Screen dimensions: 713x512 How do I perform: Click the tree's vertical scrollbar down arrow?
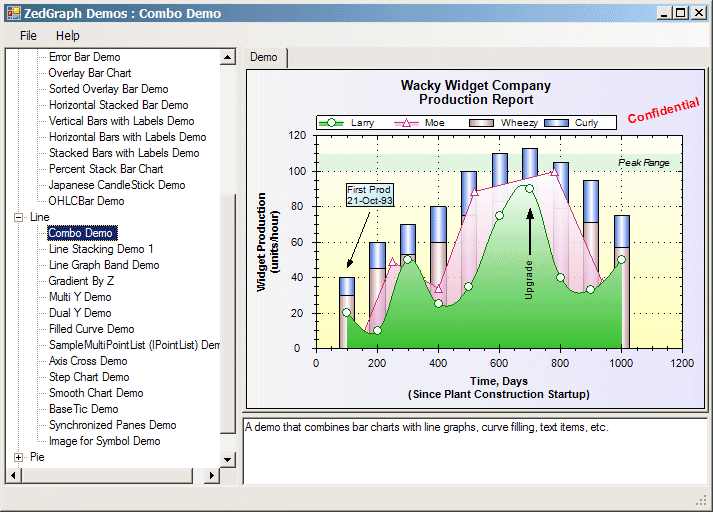coord(228,459)
